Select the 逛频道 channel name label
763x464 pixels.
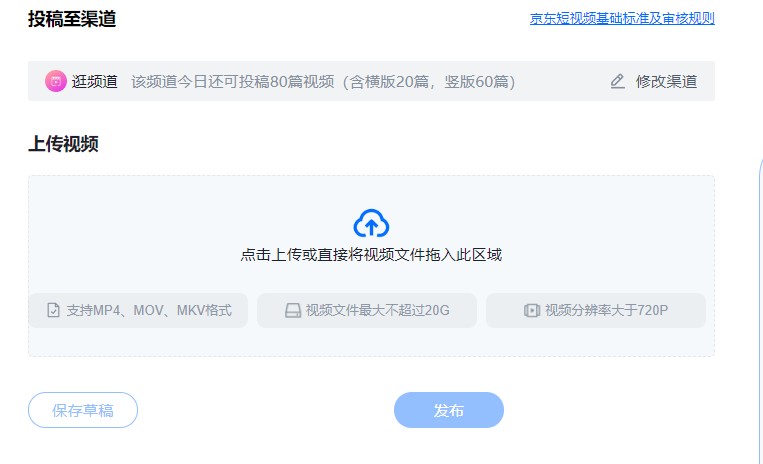coord(95,81)
